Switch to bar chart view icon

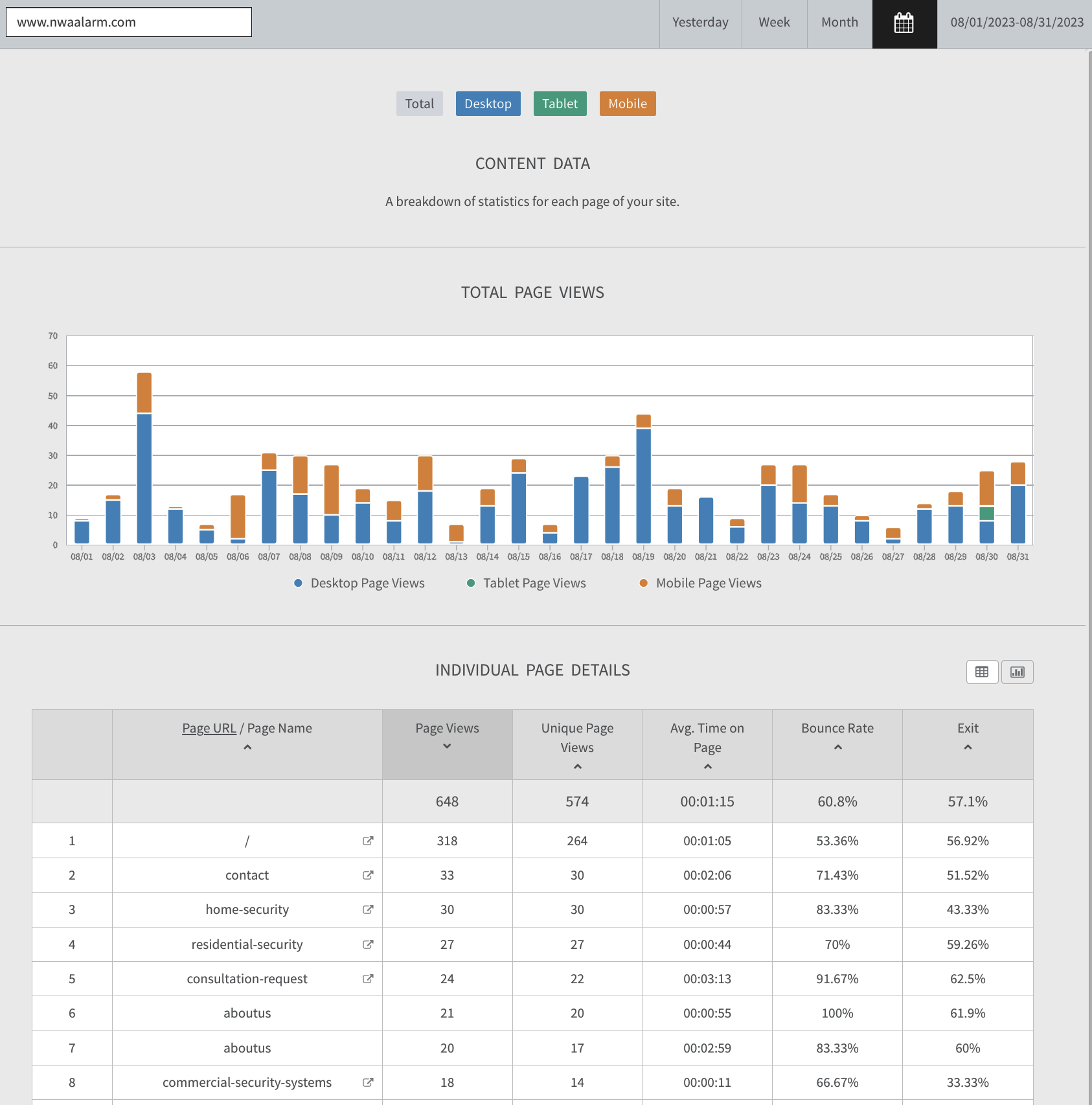1017,672
